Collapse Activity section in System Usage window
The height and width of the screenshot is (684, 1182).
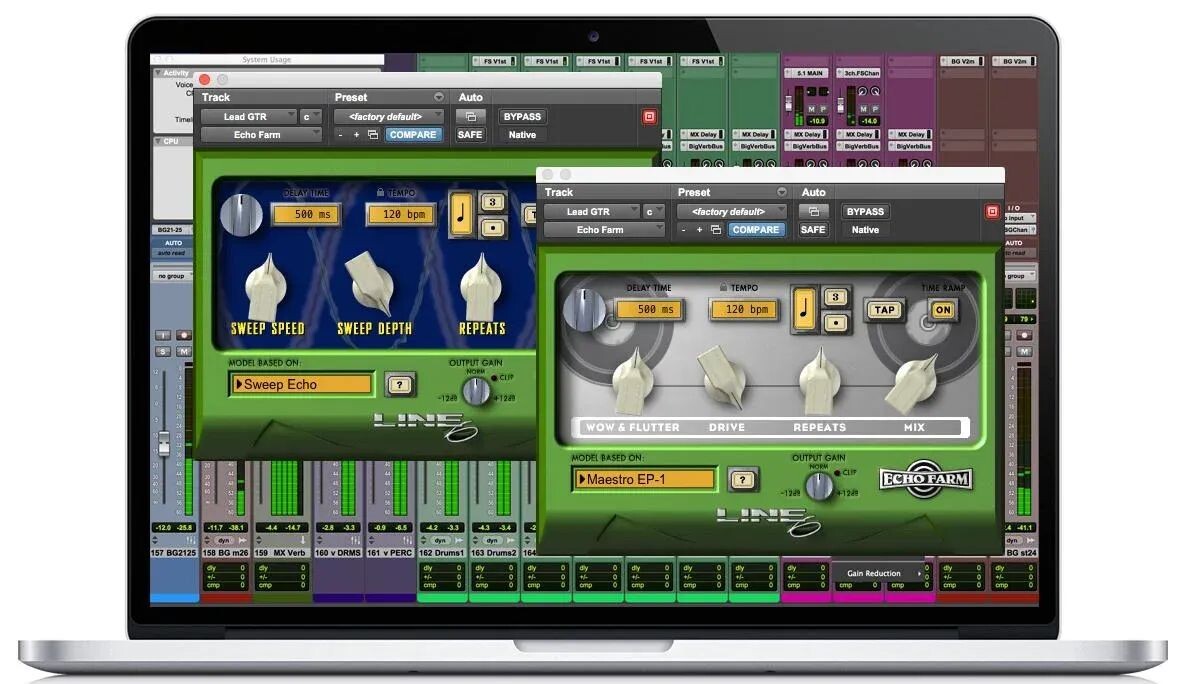click(x=158, y=73)
